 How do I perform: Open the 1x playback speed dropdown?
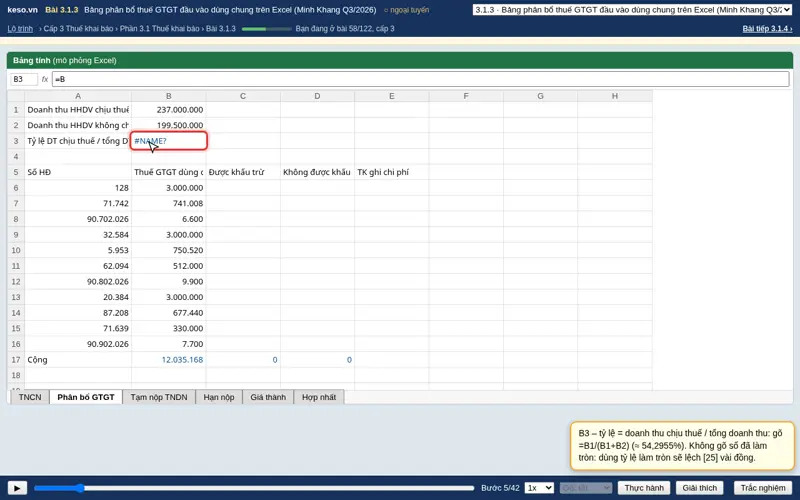click(x=539, y=488)
